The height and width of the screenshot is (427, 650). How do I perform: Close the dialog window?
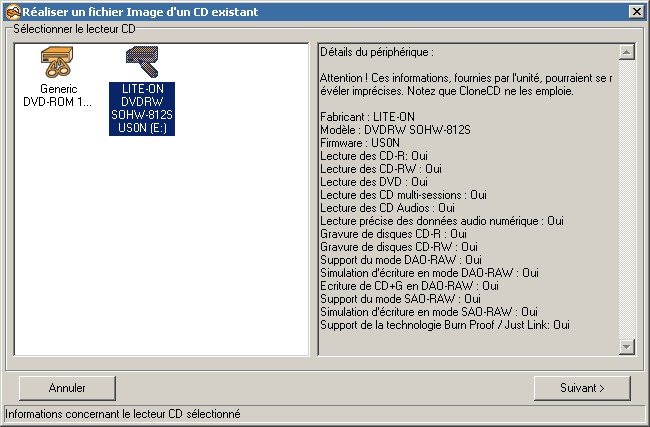pos(636,12)
